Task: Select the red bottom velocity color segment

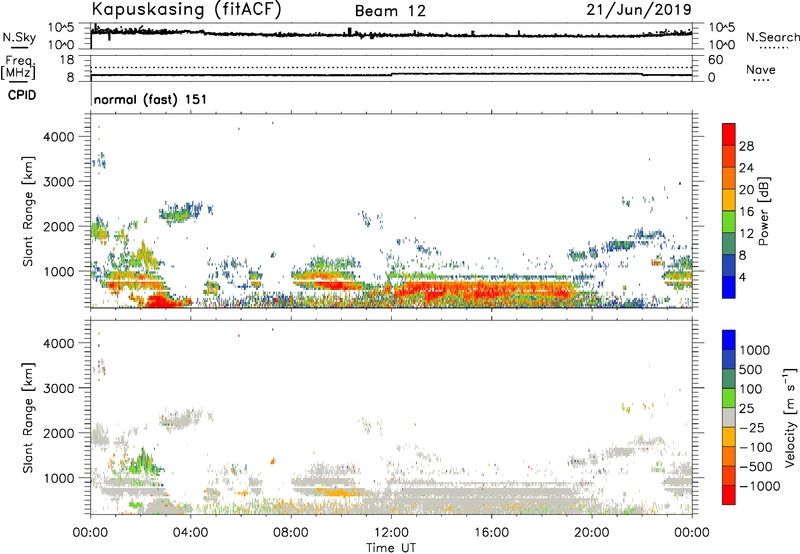Action: pos(729,495)
